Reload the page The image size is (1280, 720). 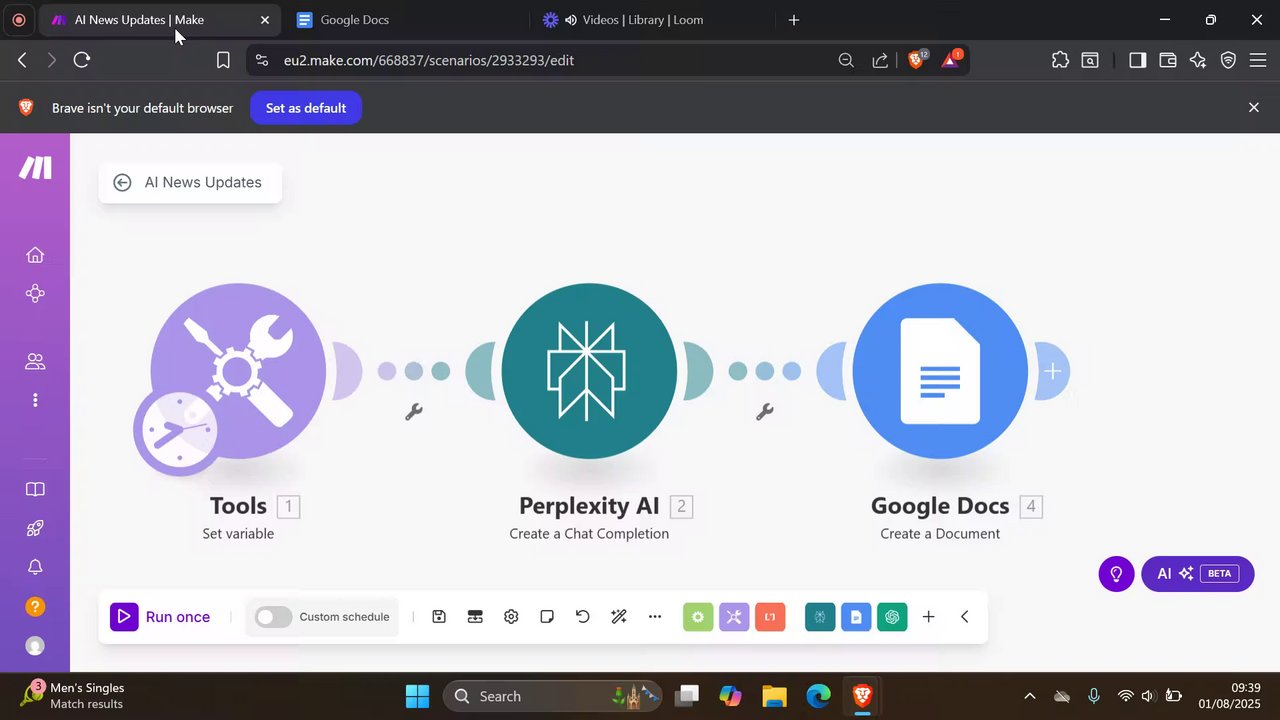click(x=82, y=60)
